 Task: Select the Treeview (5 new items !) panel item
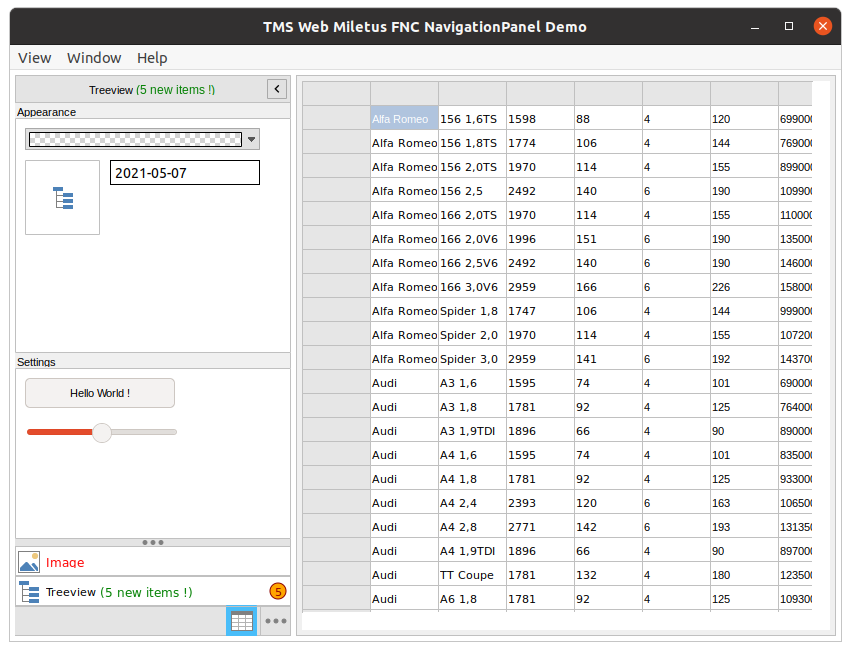119,592
